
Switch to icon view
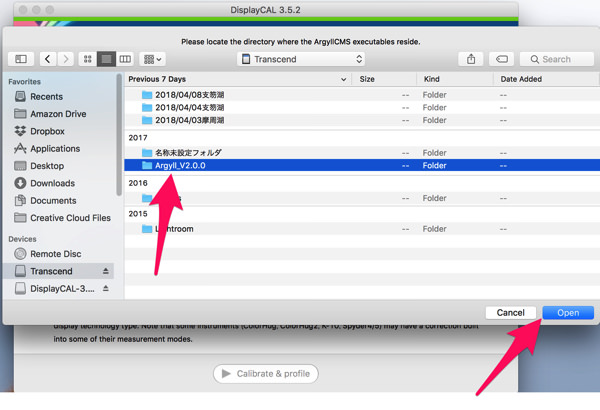(88, 60)
